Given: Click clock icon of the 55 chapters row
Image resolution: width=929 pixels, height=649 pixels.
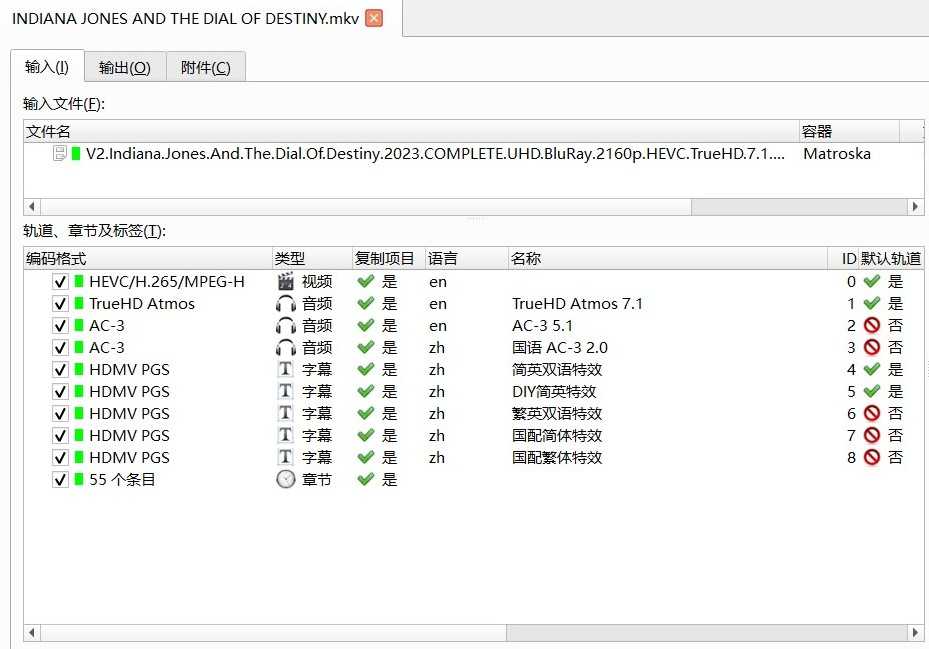Looking at the screenshot, I should coord(286,480).
